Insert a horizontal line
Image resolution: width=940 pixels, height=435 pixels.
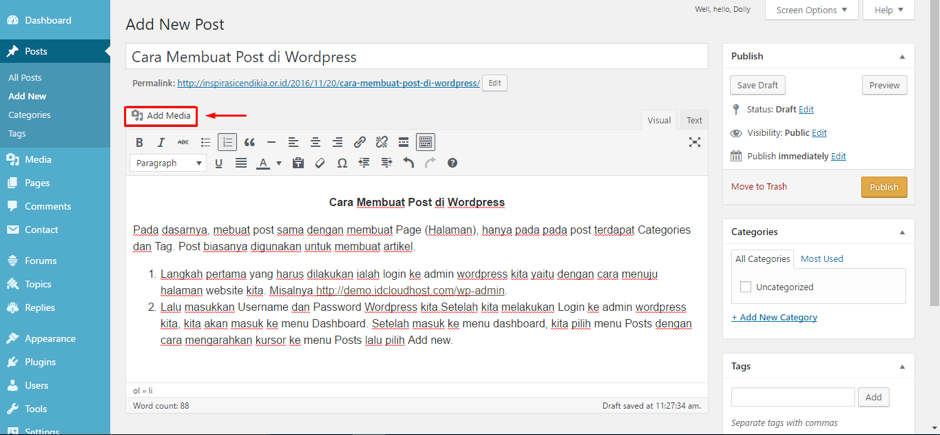click(272, 143)
